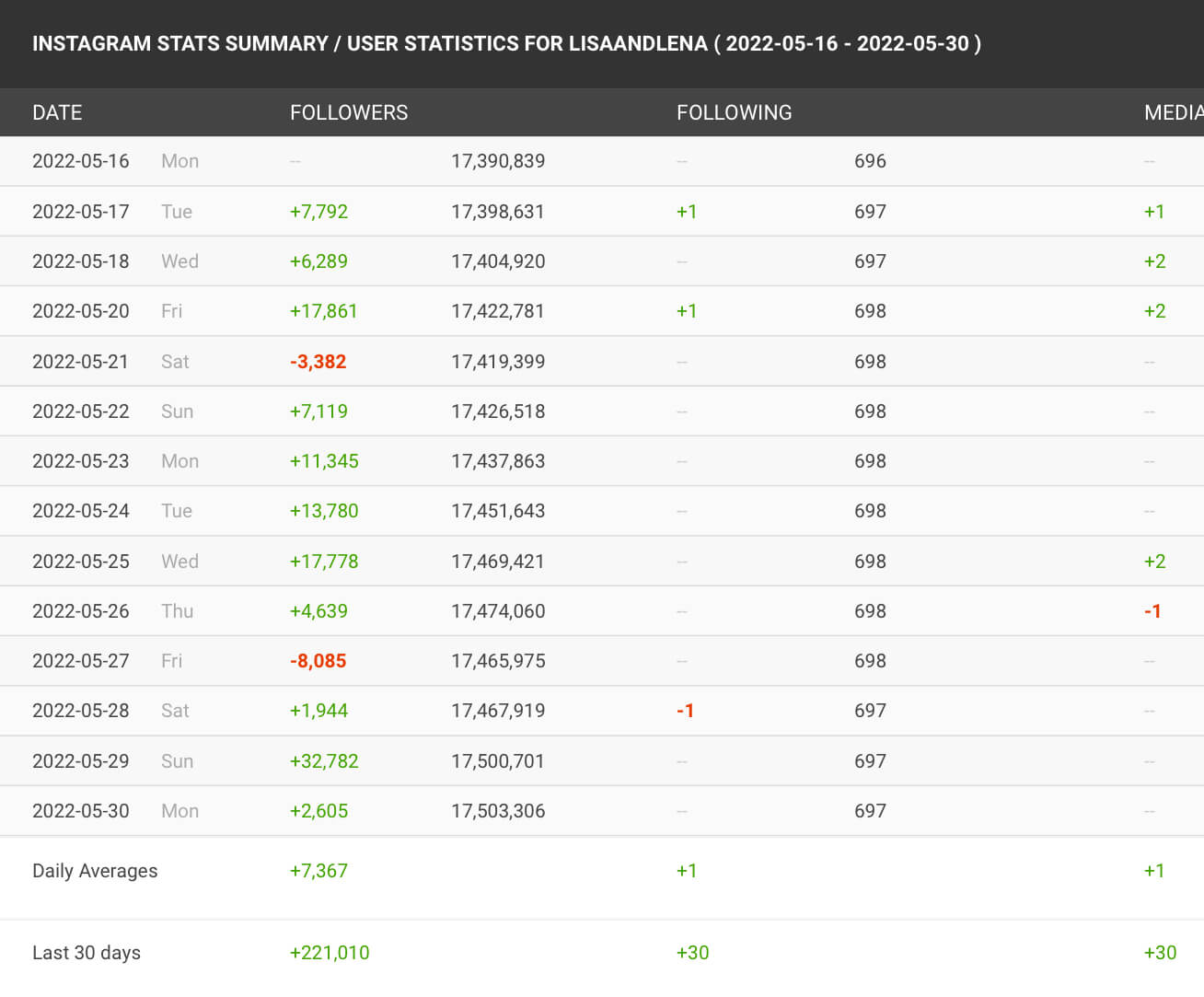1204x997 pixels.
Task: Click the MEDIA column header
Action: (x=1174, y=112)
